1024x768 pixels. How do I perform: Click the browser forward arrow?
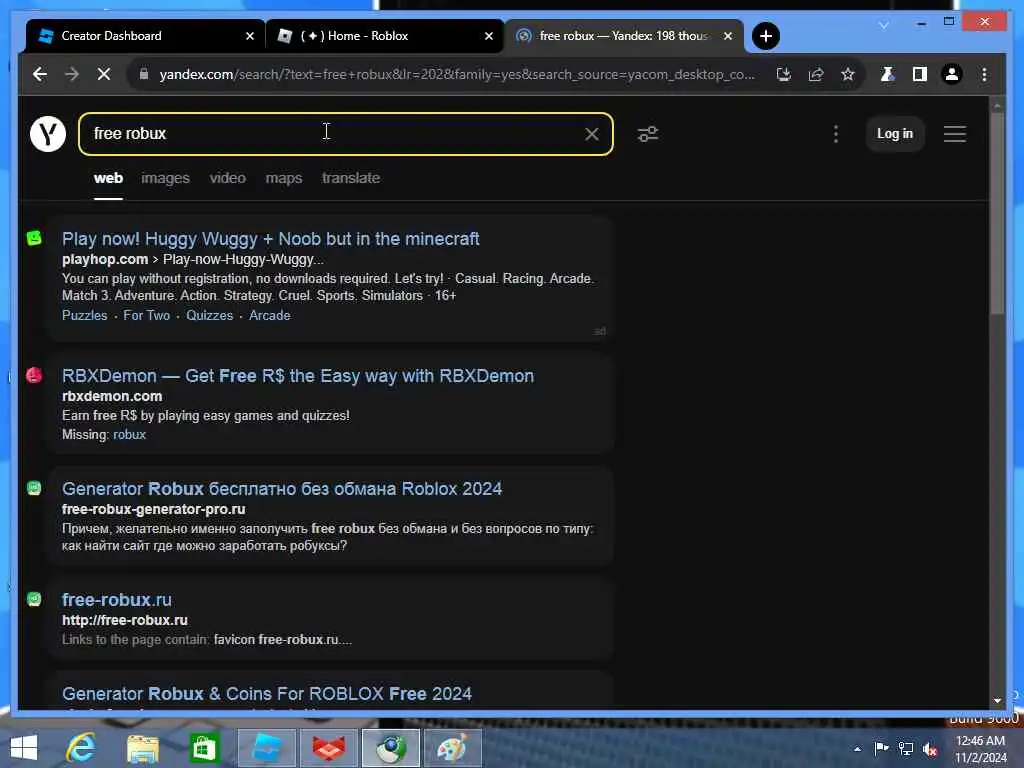72,74
